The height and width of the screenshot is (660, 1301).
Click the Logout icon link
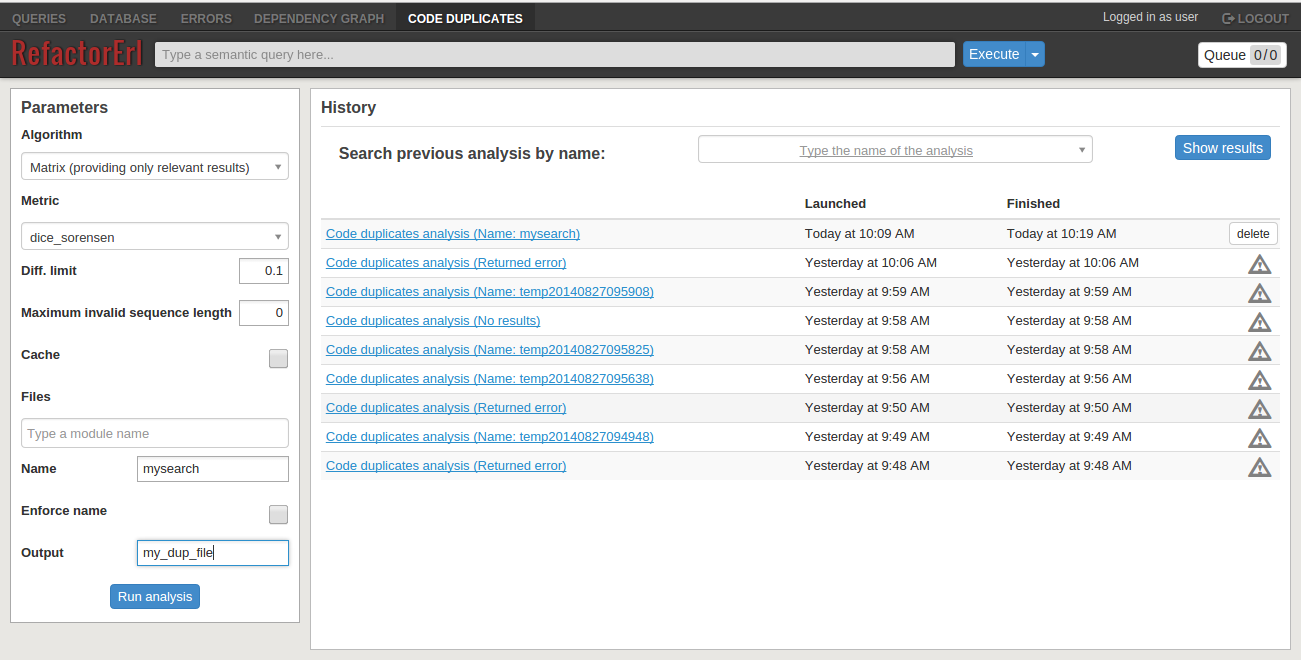(1255, 18)
